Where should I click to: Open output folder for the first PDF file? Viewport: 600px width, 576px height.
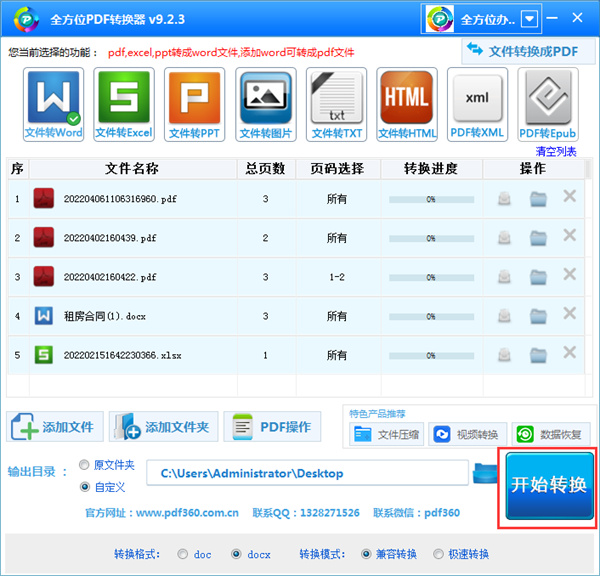(539, 199)
